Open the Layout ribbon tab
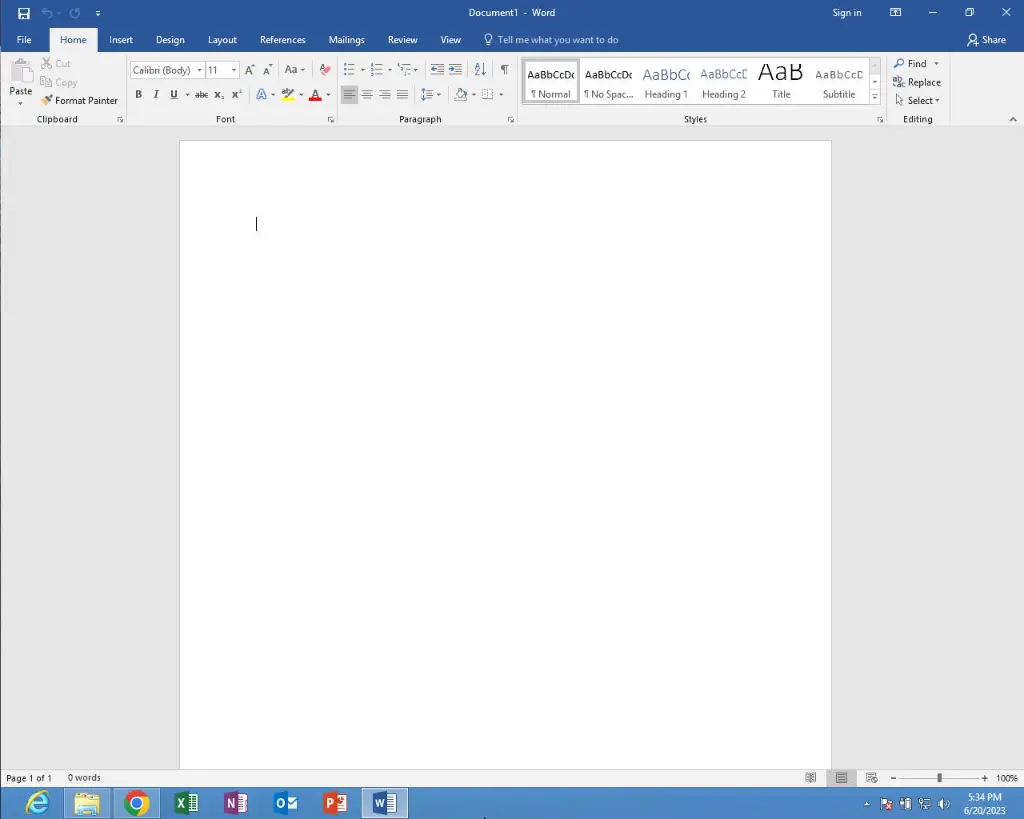The width and height of the screenshot is (1024, 819). click(x=222, y=40)
